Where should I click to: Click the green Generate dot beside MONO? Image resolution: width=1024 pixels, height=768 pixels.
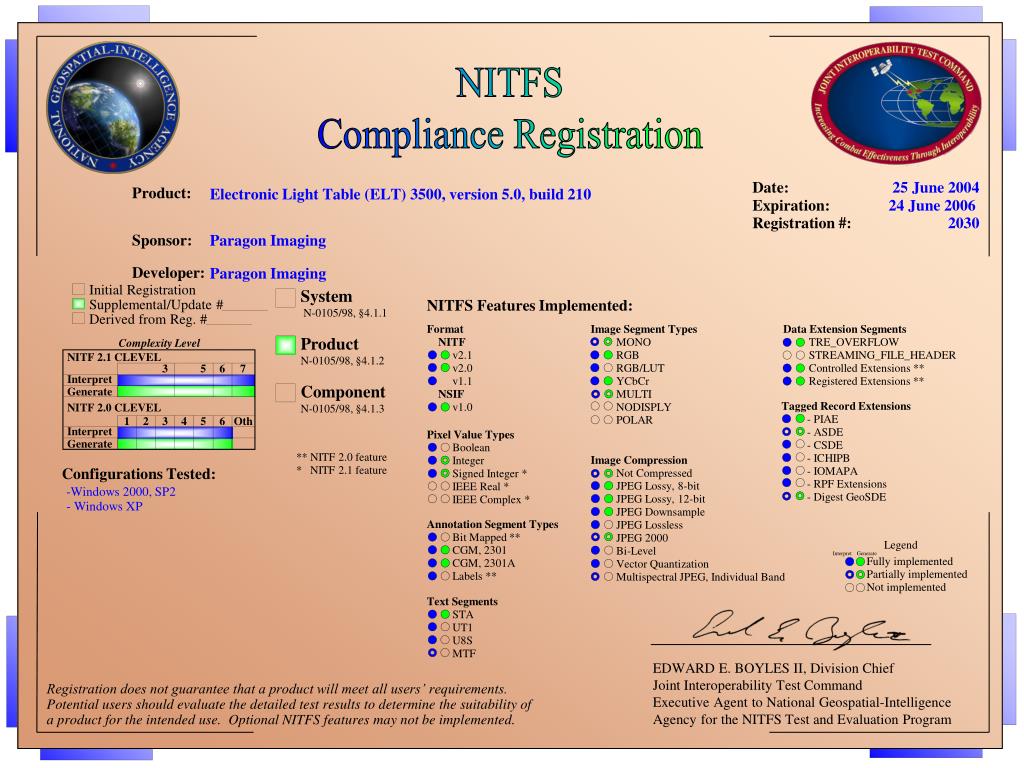(608, 342)
